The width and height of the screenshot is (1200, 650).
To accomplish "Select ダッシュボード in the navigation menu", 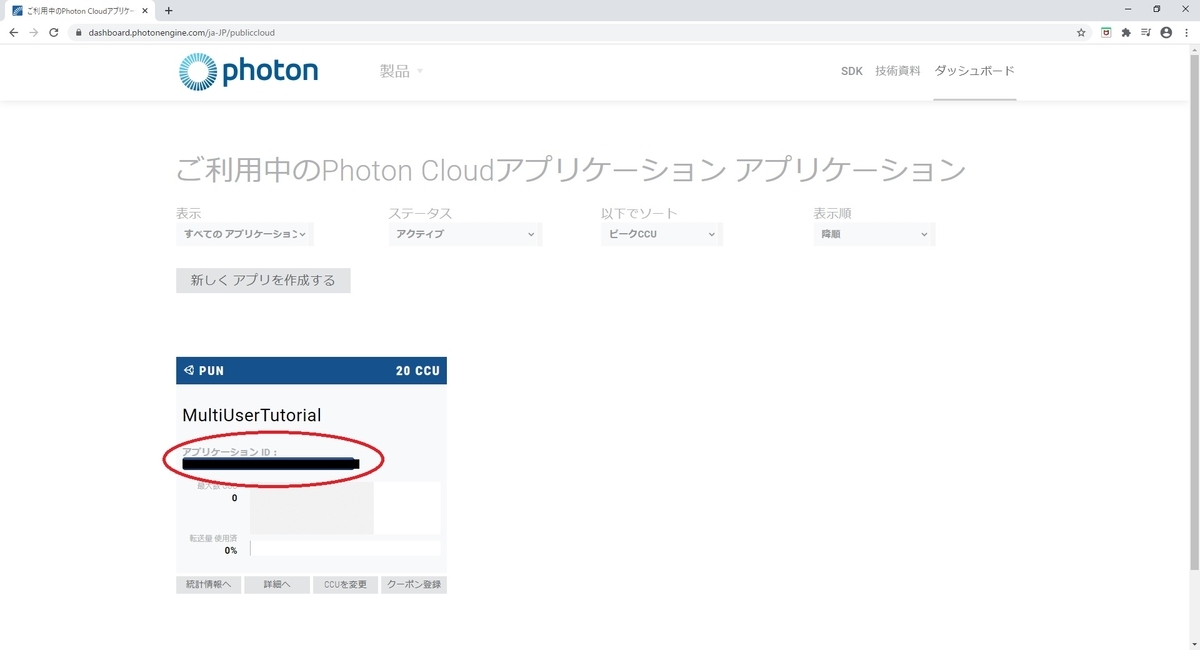I will (x=974, y=71).
